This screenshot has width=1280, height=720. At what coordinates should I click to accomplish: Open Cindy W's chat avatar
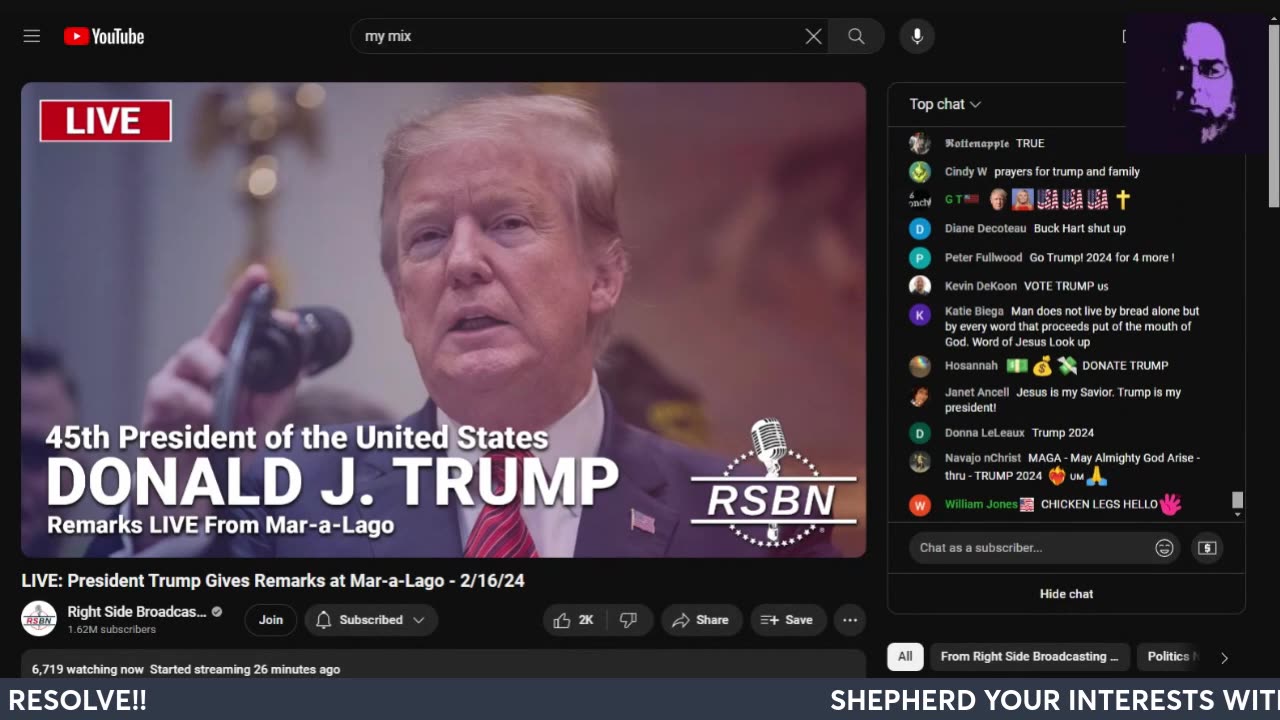point(920,172)
